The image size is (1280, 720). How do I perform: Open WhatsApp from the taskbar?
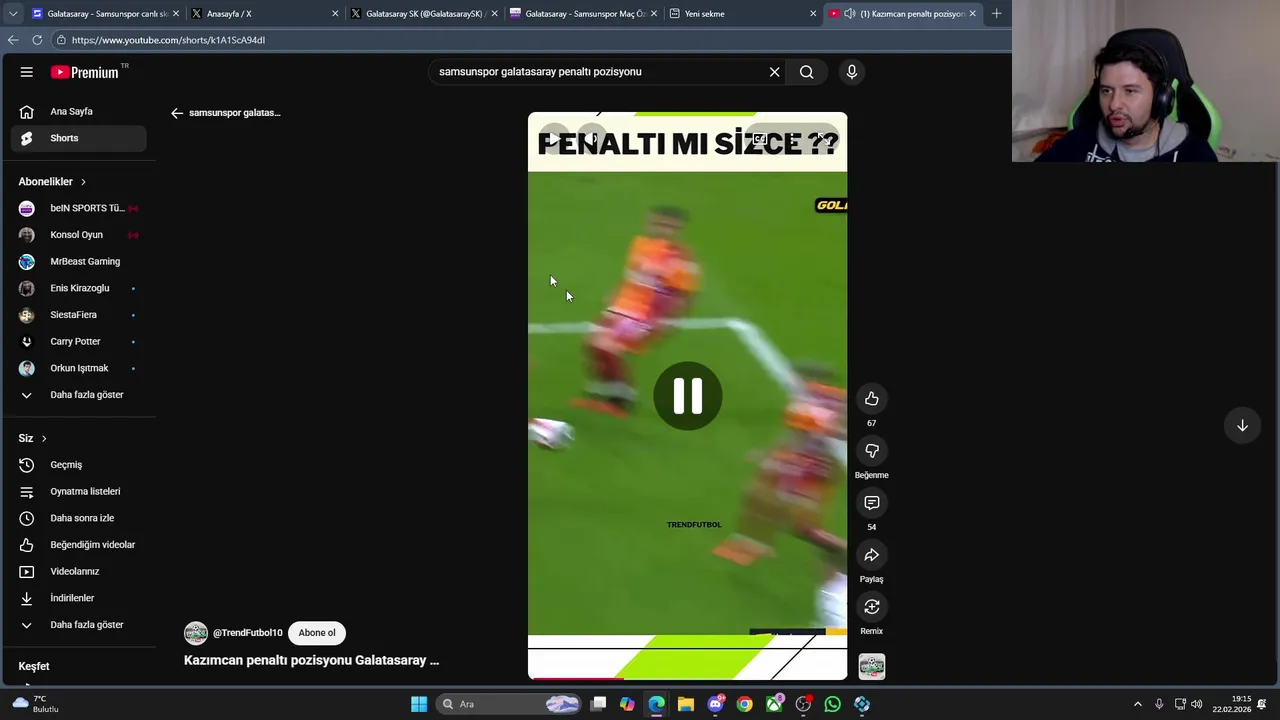click(833, 704)
